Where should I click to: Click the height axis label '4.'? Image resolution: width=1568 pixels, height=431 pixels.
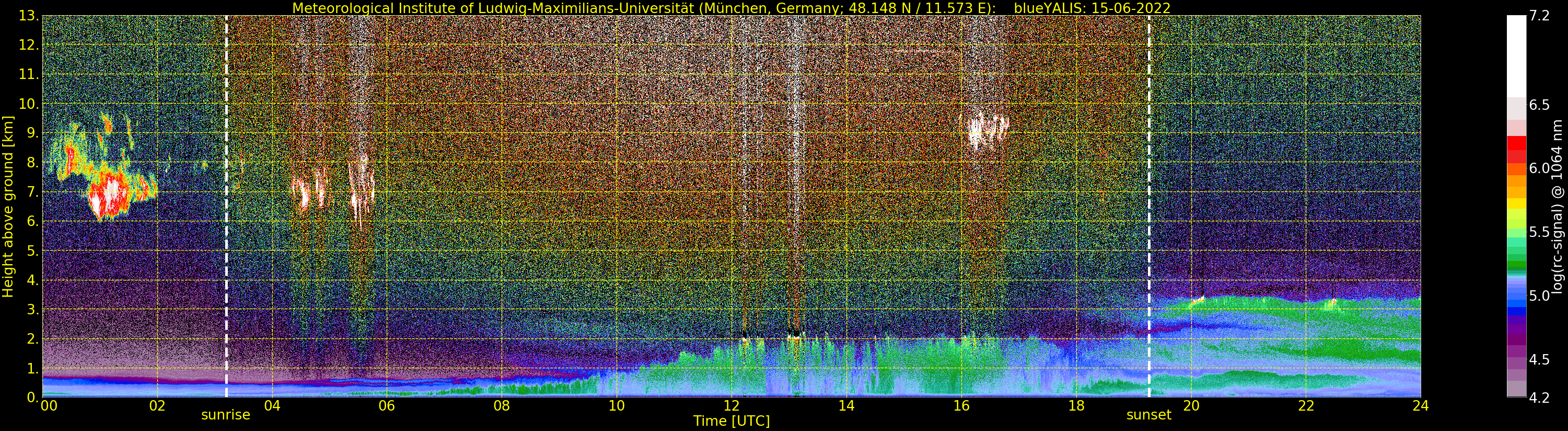point(33,280)
